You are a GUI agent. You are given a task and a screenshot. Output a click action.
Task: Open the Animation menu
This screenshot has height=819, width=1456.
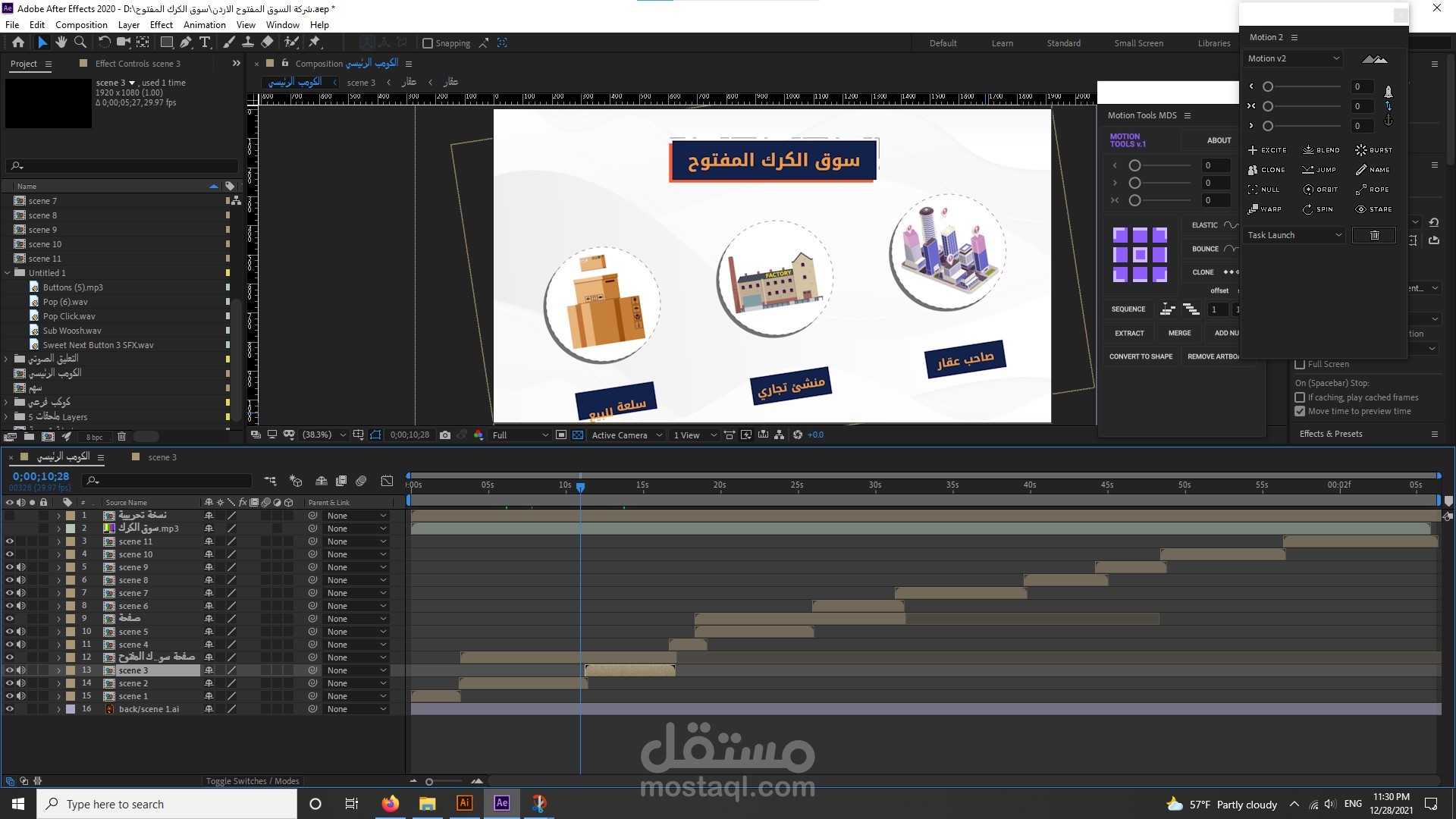(x=204, y=24)
